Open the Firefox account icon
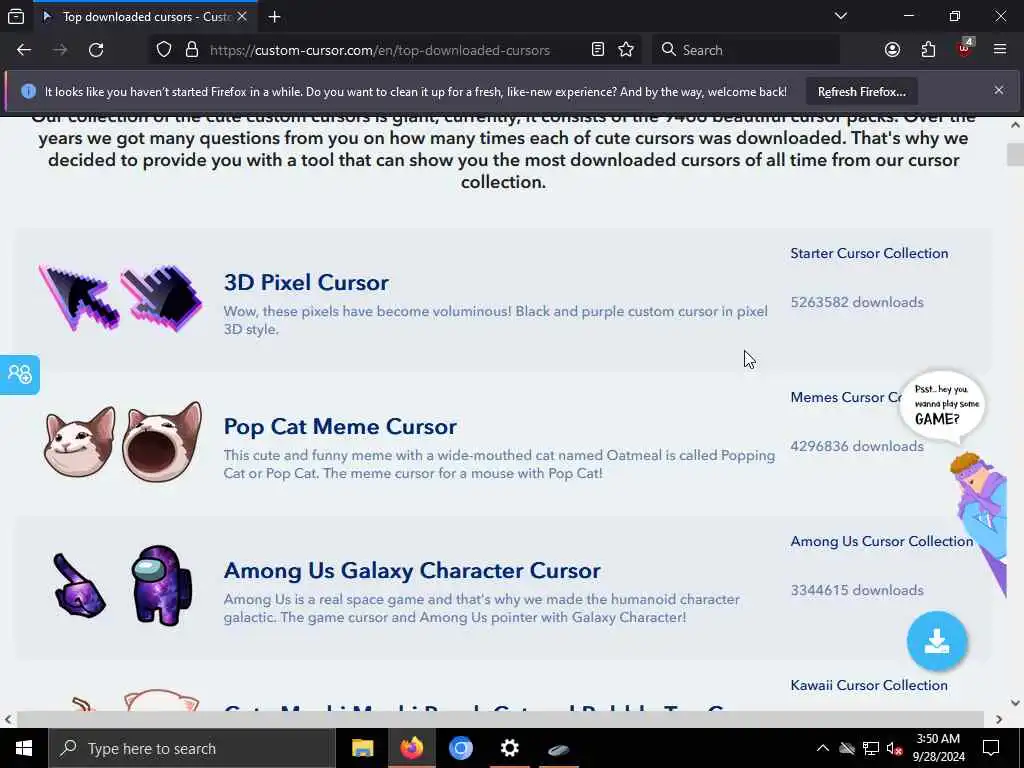Screen dimensions: 1024x768 pos(892,50)
